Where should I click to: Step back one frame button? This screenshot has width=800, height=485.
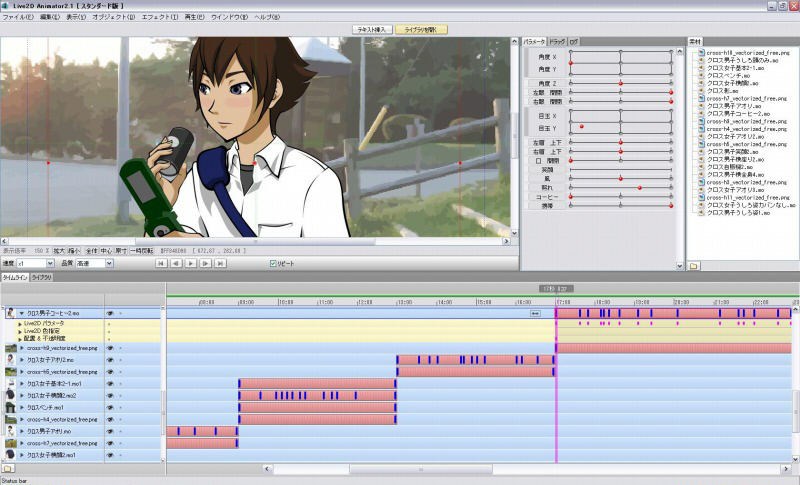coord(176,263)
